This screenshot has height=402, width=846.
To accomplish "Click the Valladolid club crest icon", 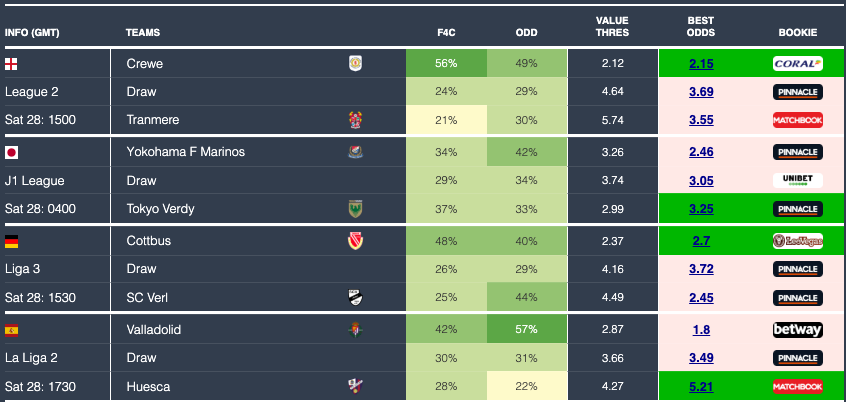I will (355, 329).
